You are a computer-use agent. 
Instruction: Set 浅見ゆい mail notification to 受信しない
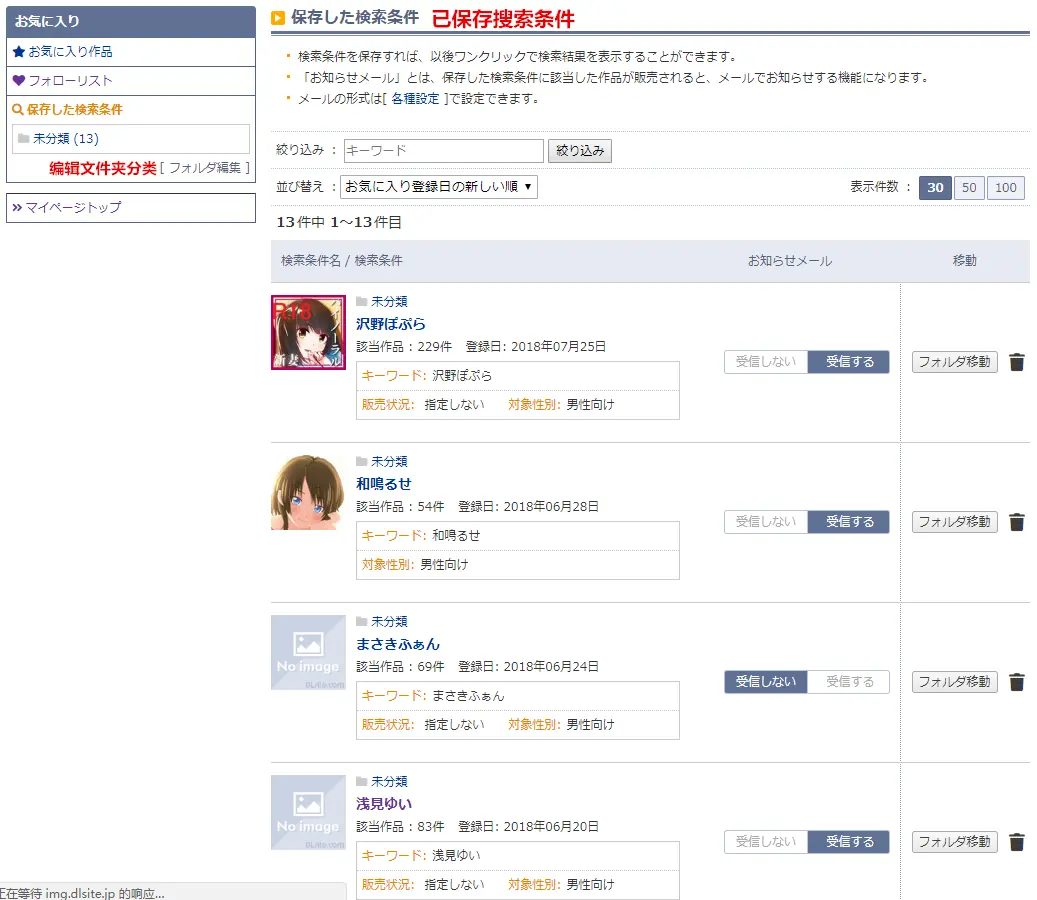[766, 842]
